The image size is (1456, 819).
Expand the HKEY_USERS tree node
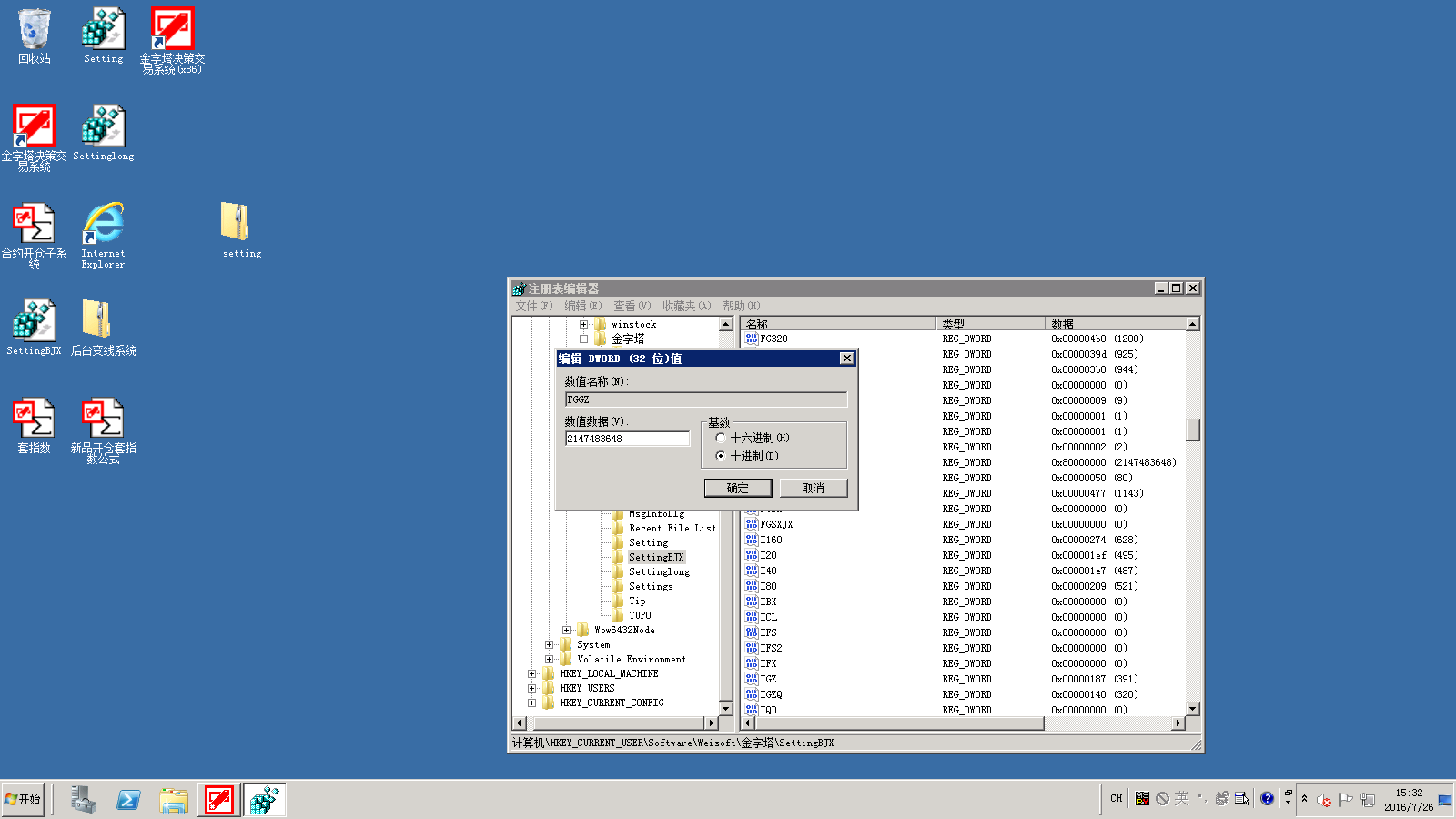pos(532,689)
